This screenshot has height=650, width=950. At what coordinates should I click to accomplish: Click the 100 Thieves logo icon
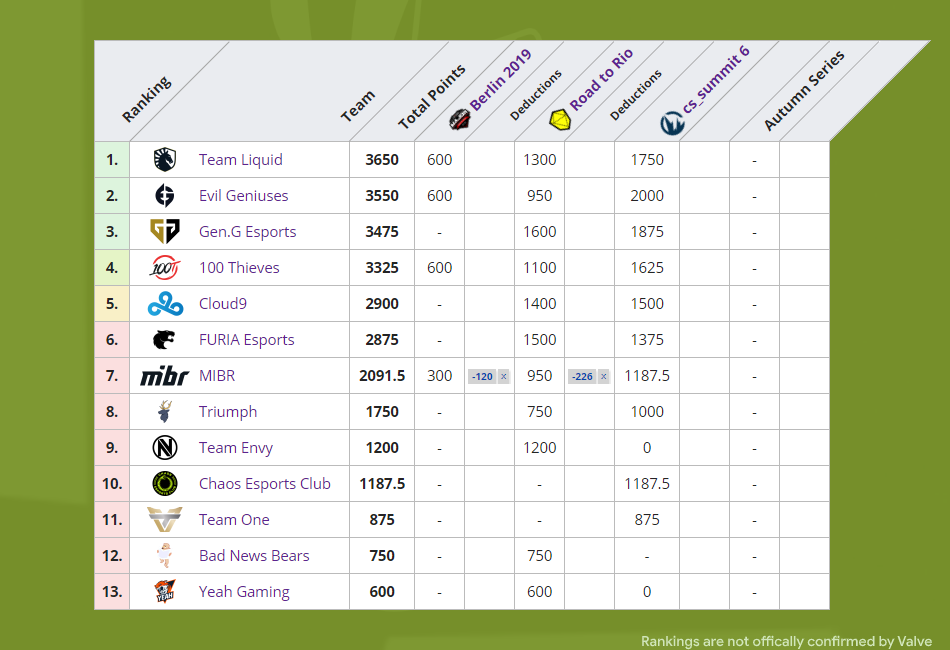coord(165,267)
